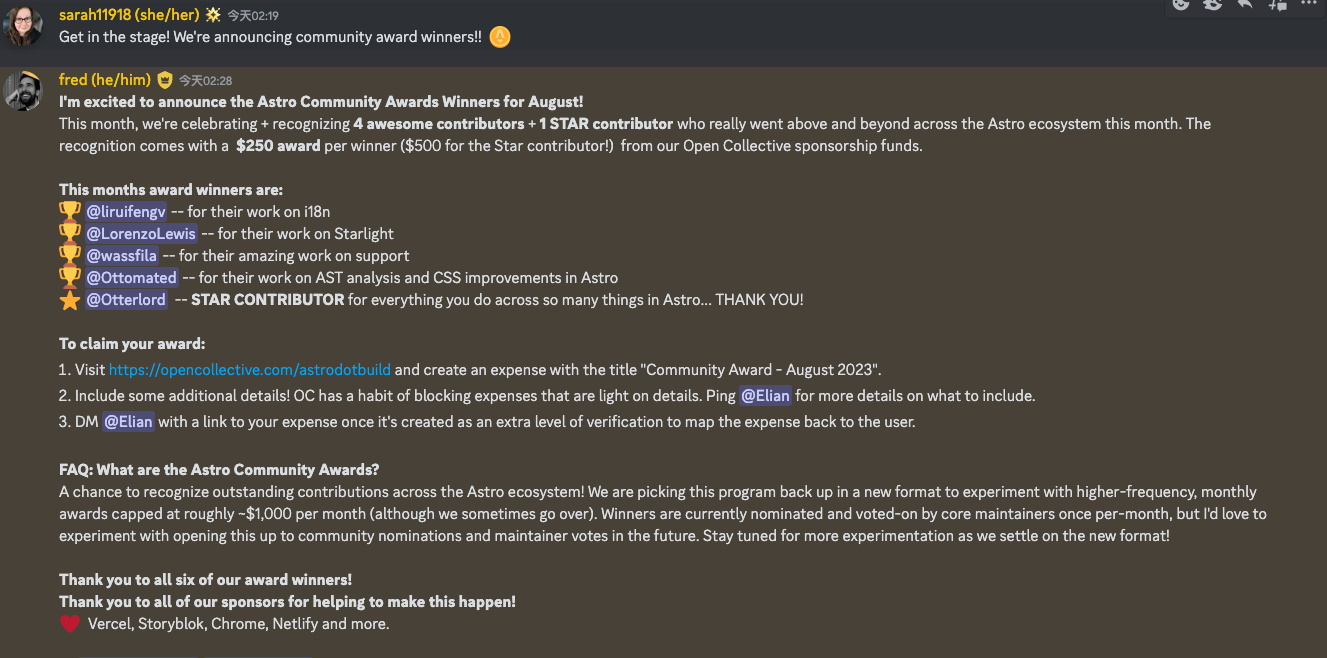The image size is (1327, 658).
Task: Click the @Elian mention in step 3
Action: tap(128, 421)
